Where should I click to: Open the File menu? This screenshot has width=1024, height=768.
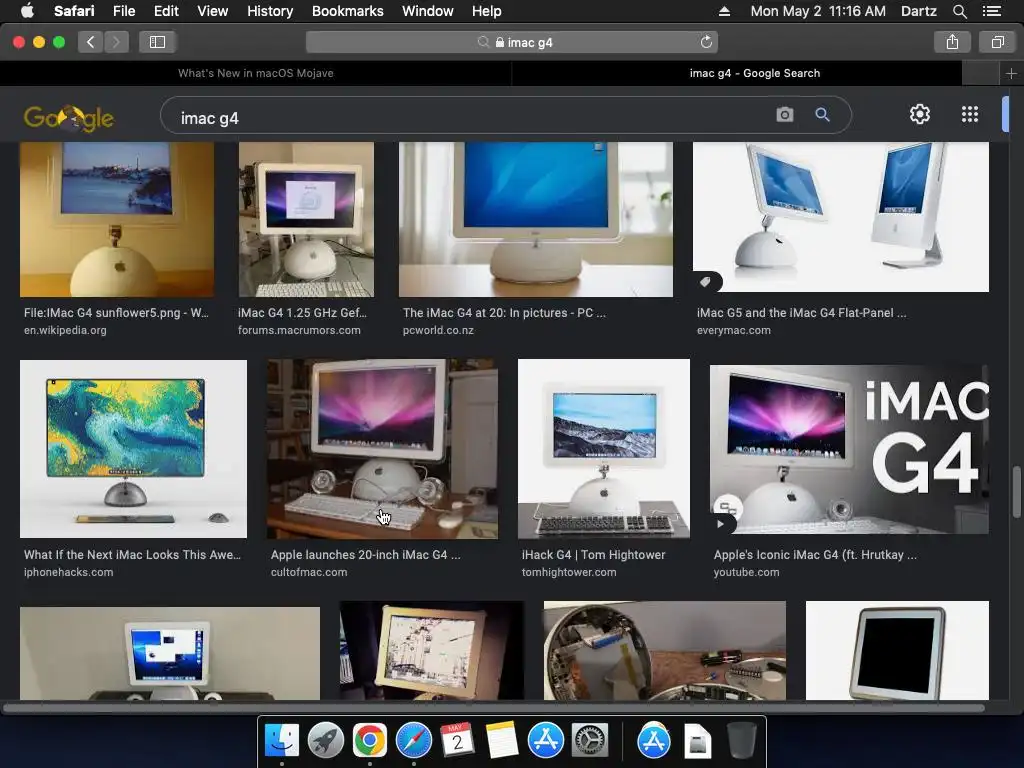pyautogui.click(x=123, y=11)
